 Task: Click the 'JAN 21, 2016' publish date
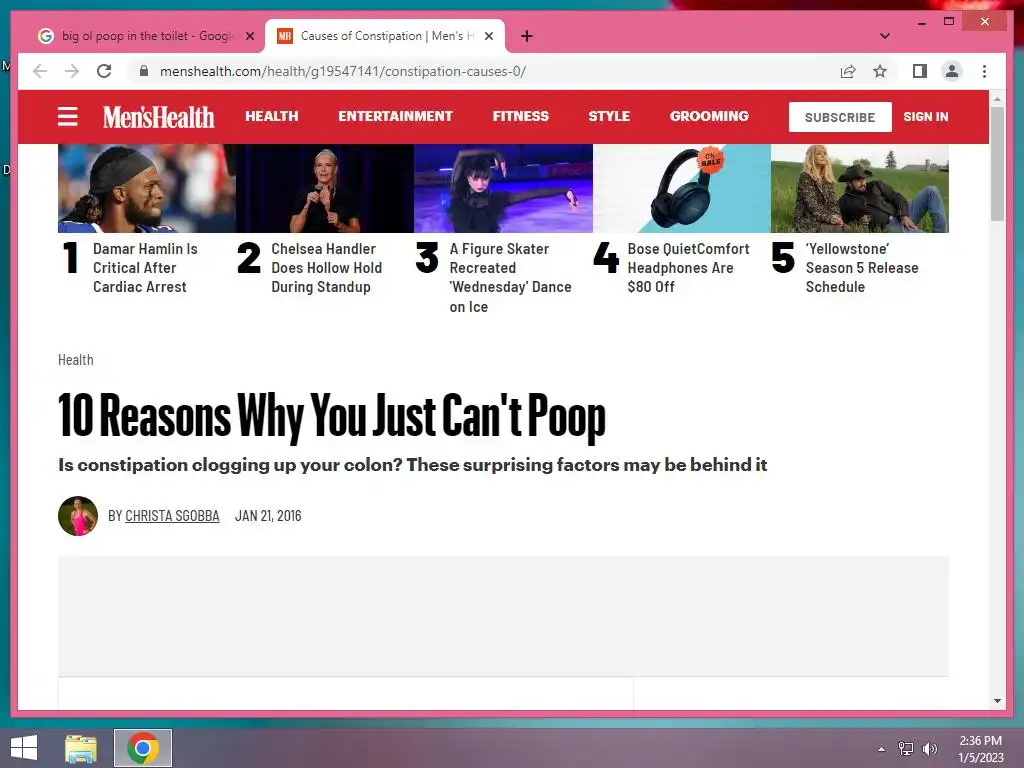(268, 516)
